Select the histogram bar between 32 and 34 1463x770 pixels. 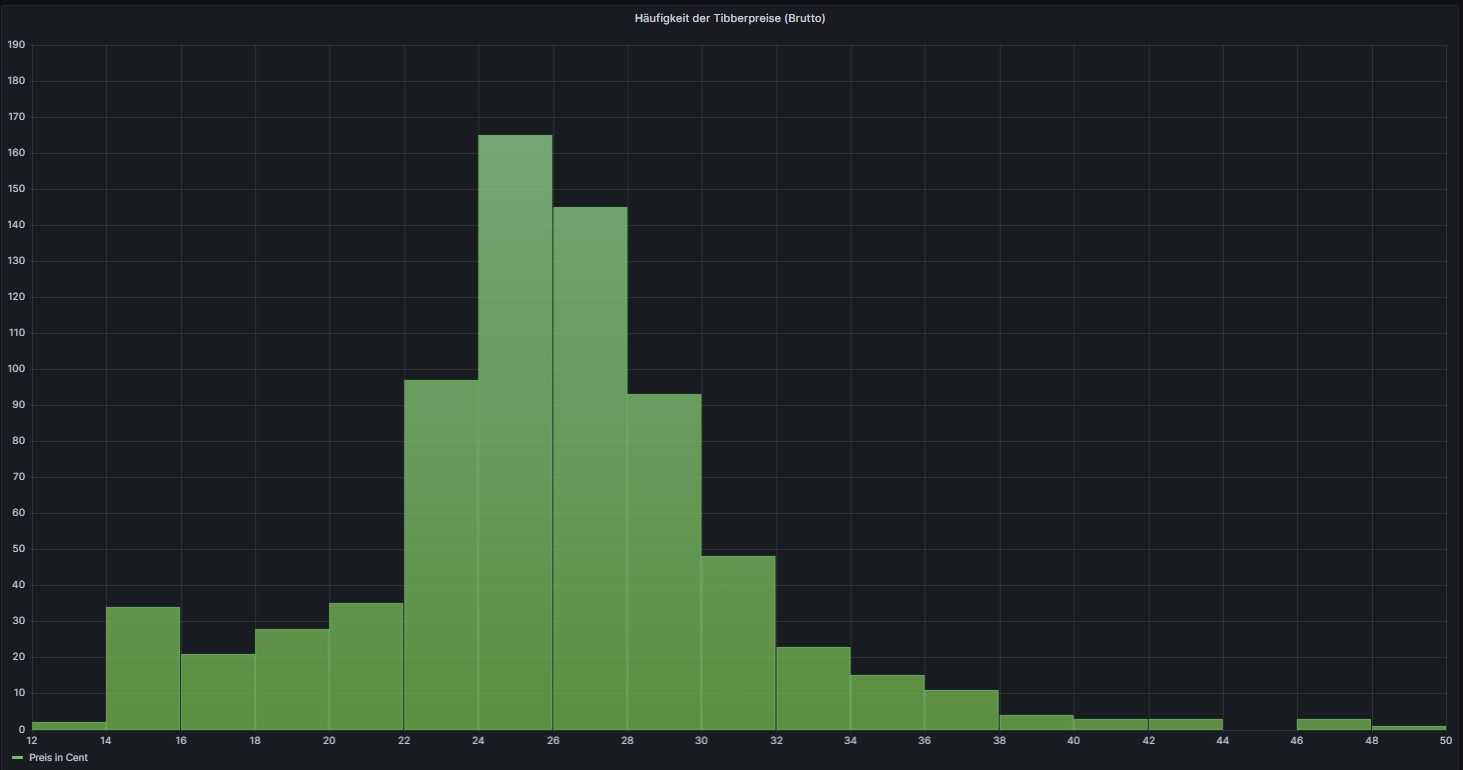tap(813, 688)
